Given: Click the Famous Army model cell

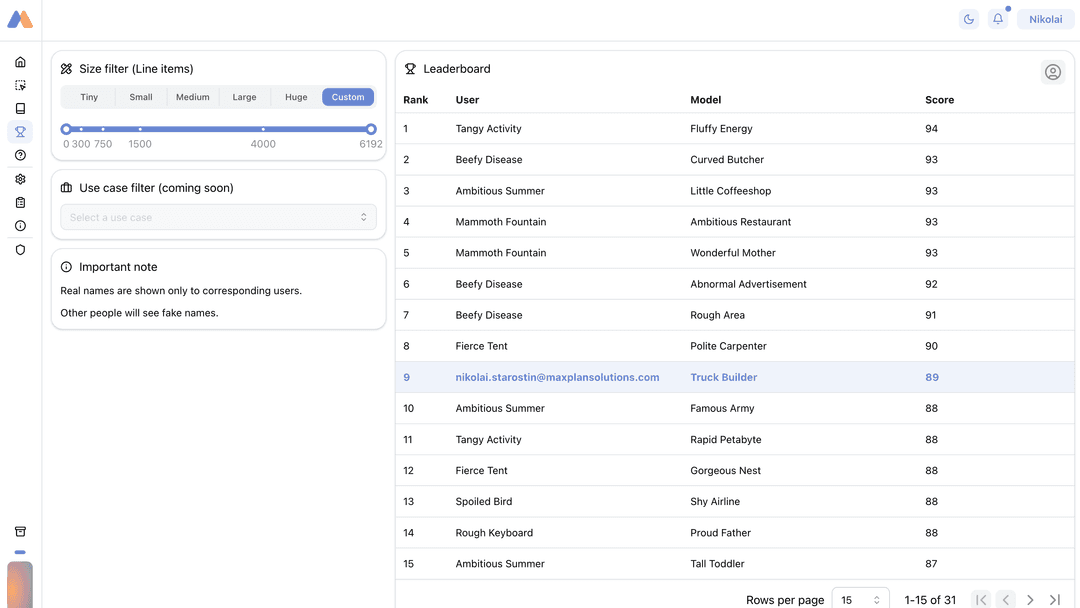Looking at the screenshot, I should coord(722,408).
